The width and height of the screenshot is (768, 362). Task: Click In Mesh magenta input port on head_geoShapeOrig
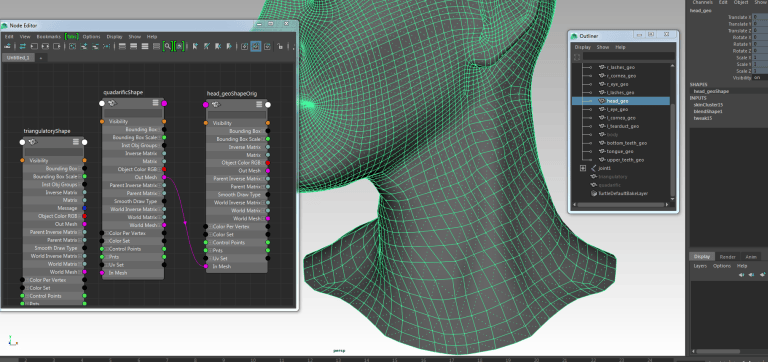(206, 266)
